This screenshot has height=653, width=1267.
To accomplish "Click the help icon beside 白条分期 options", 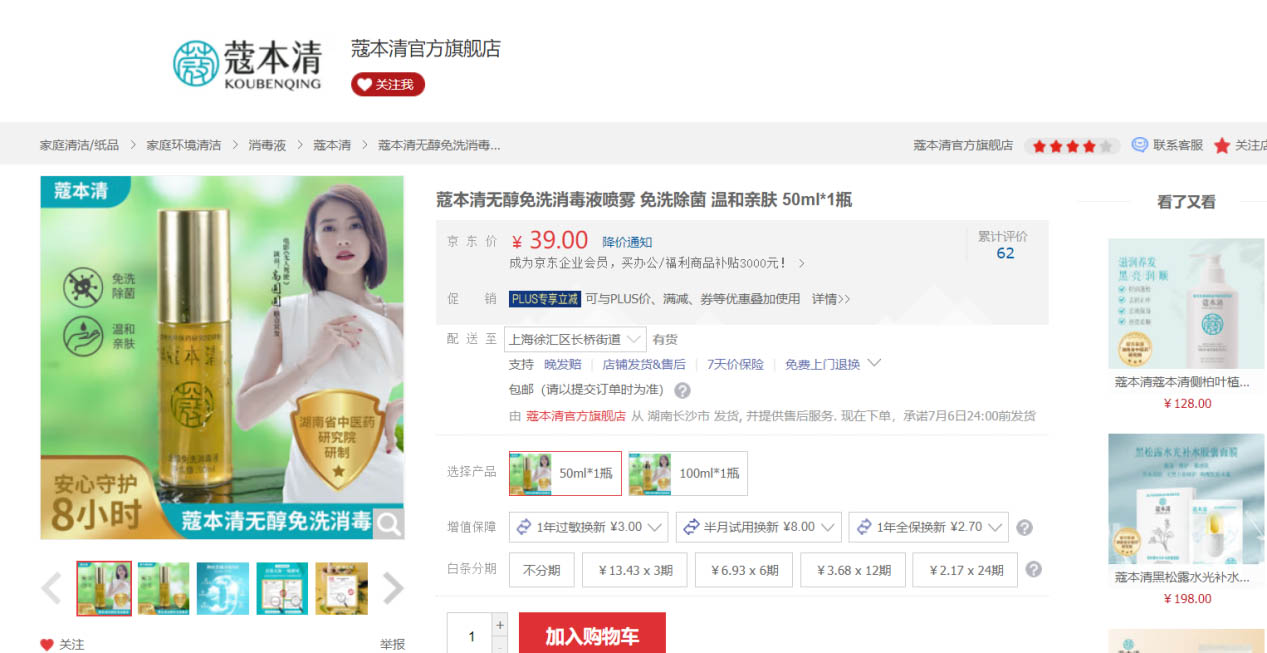I will pyautogui.click(x=1034, y=569).
